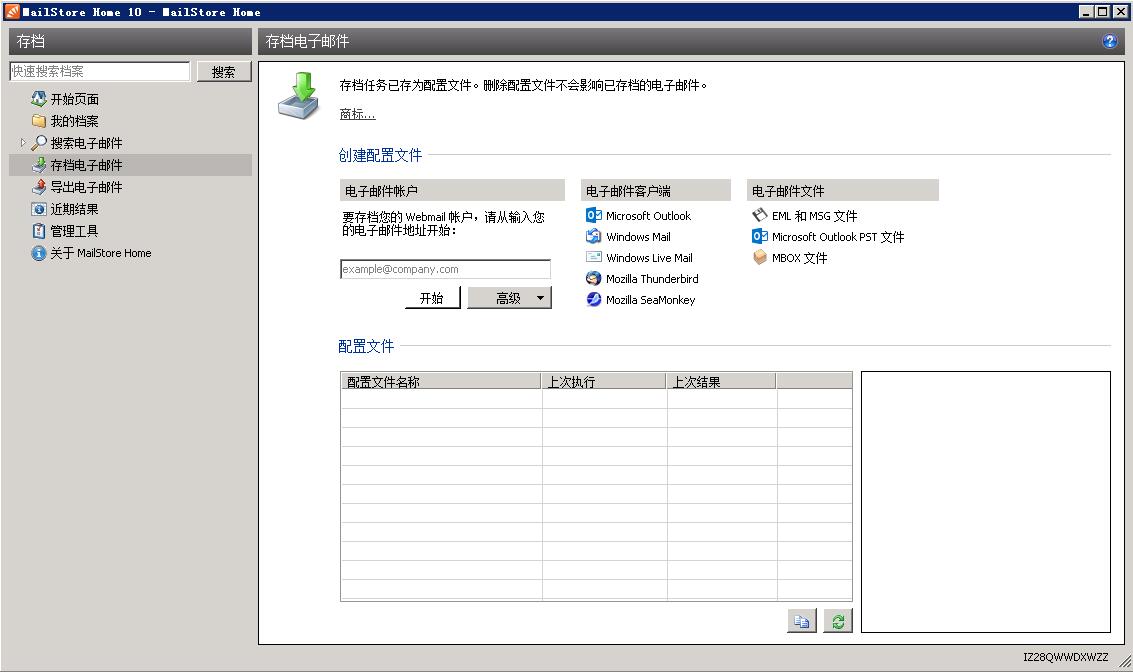Open 我的档案 in the sidebar
The width and height of the screenshot is (1133, 672).
click(x=74, y=121)
